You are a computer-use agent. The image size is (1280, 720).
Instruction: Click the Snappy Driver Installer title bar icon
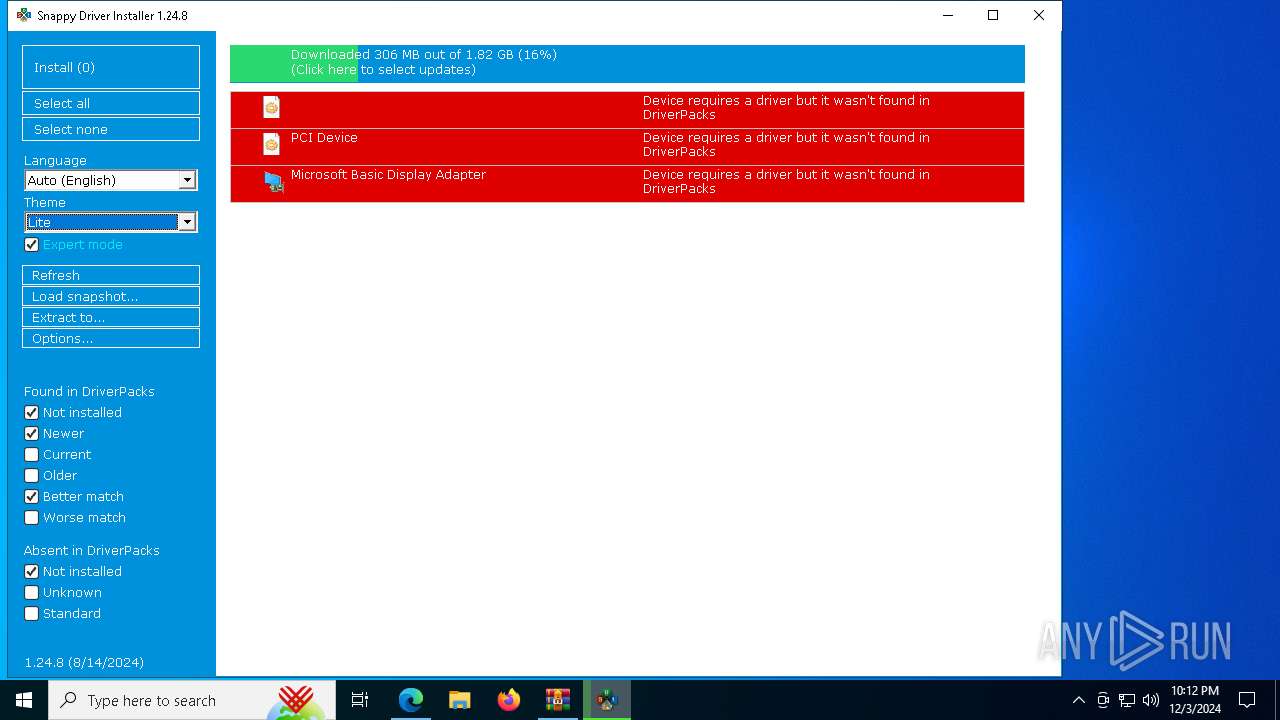(24, 15)
